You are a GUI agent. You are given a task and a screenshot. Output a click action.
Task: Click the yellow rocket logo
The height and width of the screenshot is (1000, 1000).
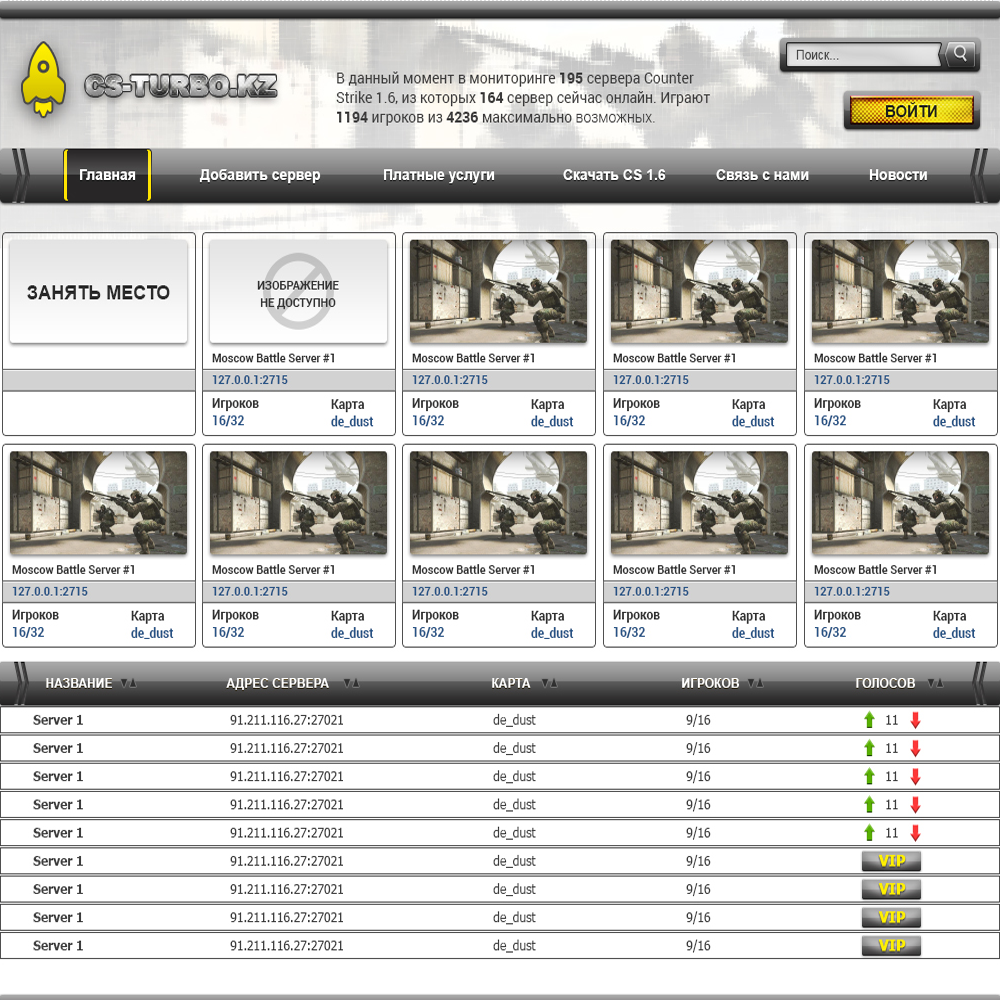pos(43,80)
